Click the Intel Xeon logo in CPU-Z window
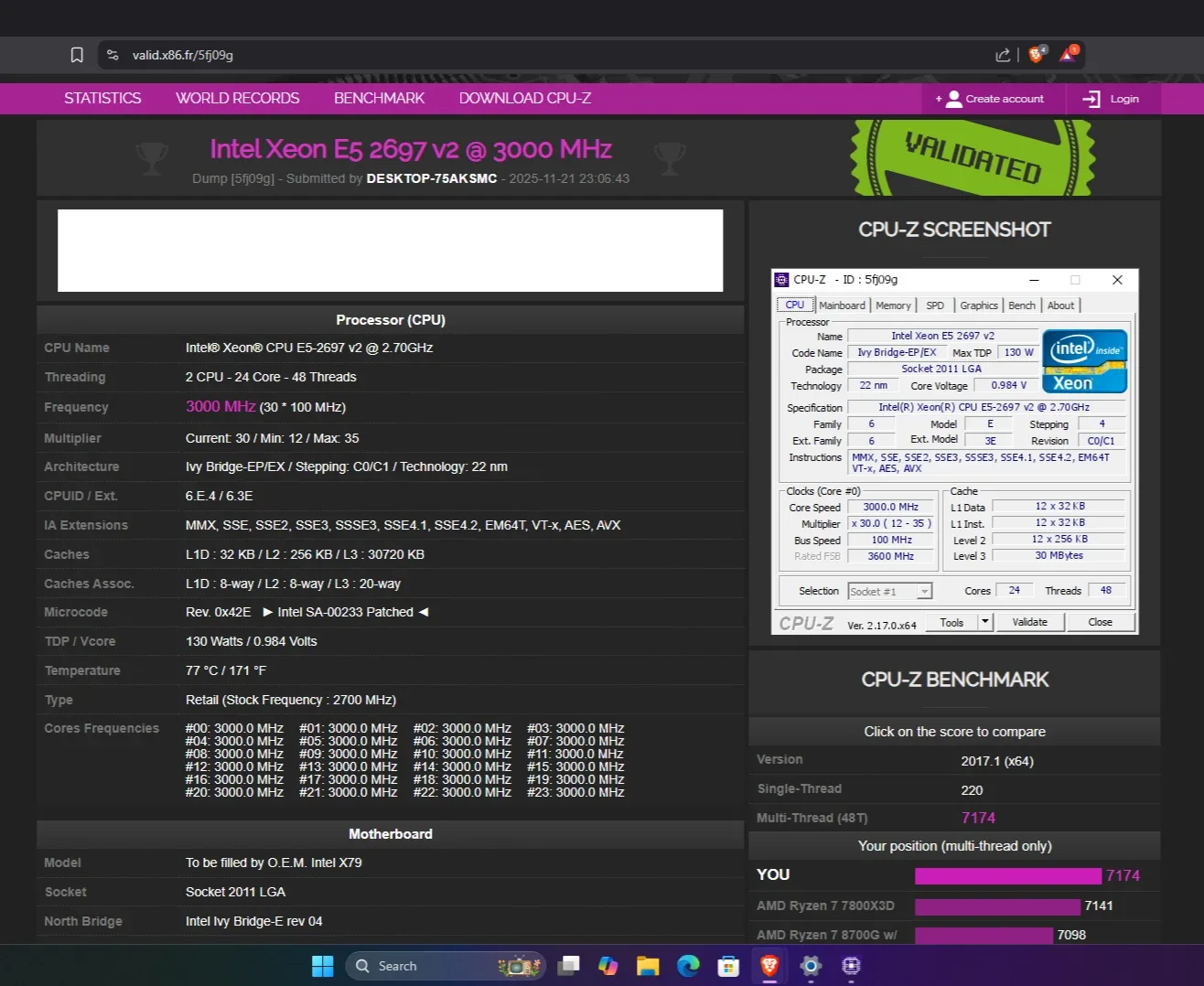This screenshot has height=986, width=1204. pos(1084,359)
